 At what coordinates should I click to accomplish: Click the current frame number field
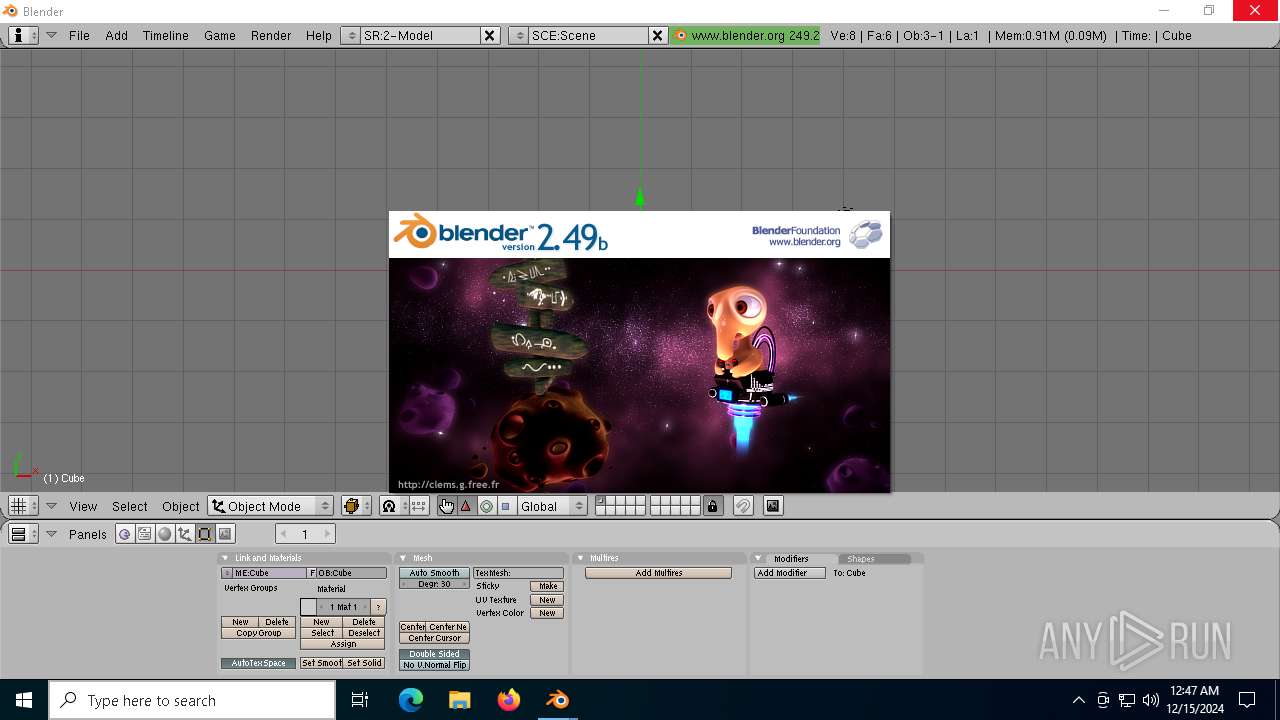pyautogui.click(x=305, y=534)
